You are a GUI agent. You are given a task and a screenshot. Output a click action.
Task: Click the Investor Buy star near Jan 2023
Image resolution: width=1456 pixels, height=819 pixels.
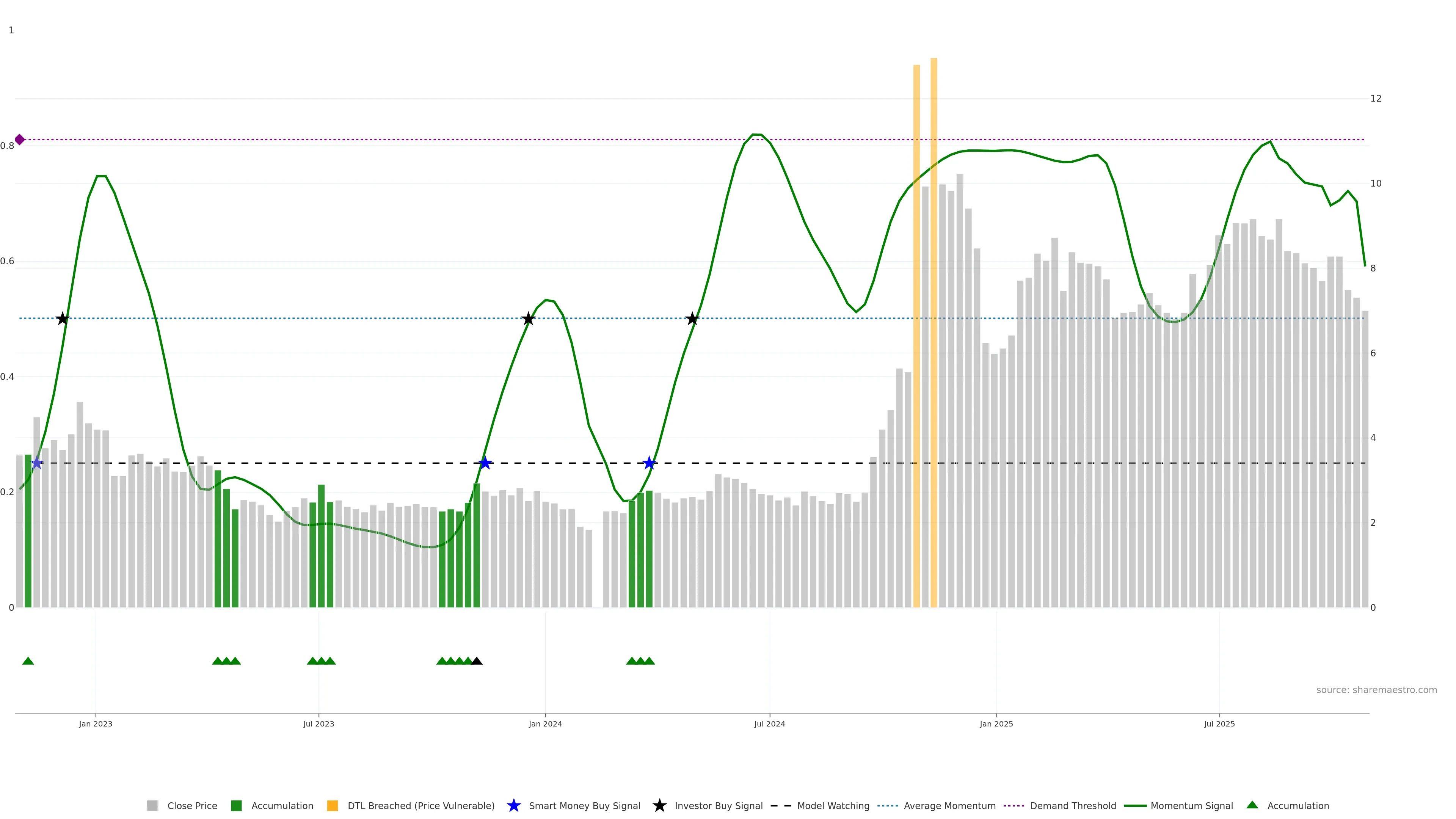pos(63,319)
